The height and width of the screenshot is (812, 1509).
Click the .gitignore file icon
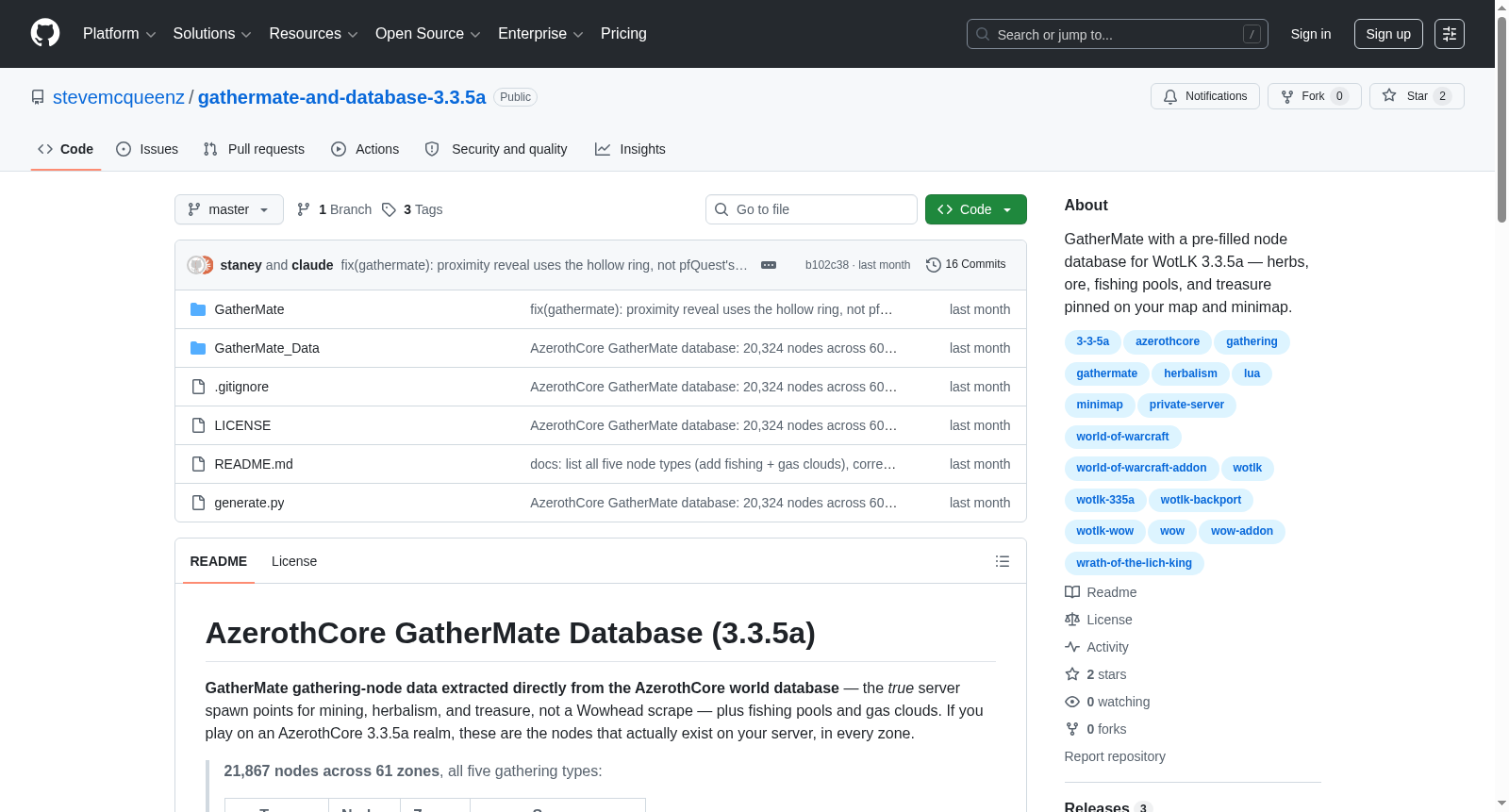198,387
